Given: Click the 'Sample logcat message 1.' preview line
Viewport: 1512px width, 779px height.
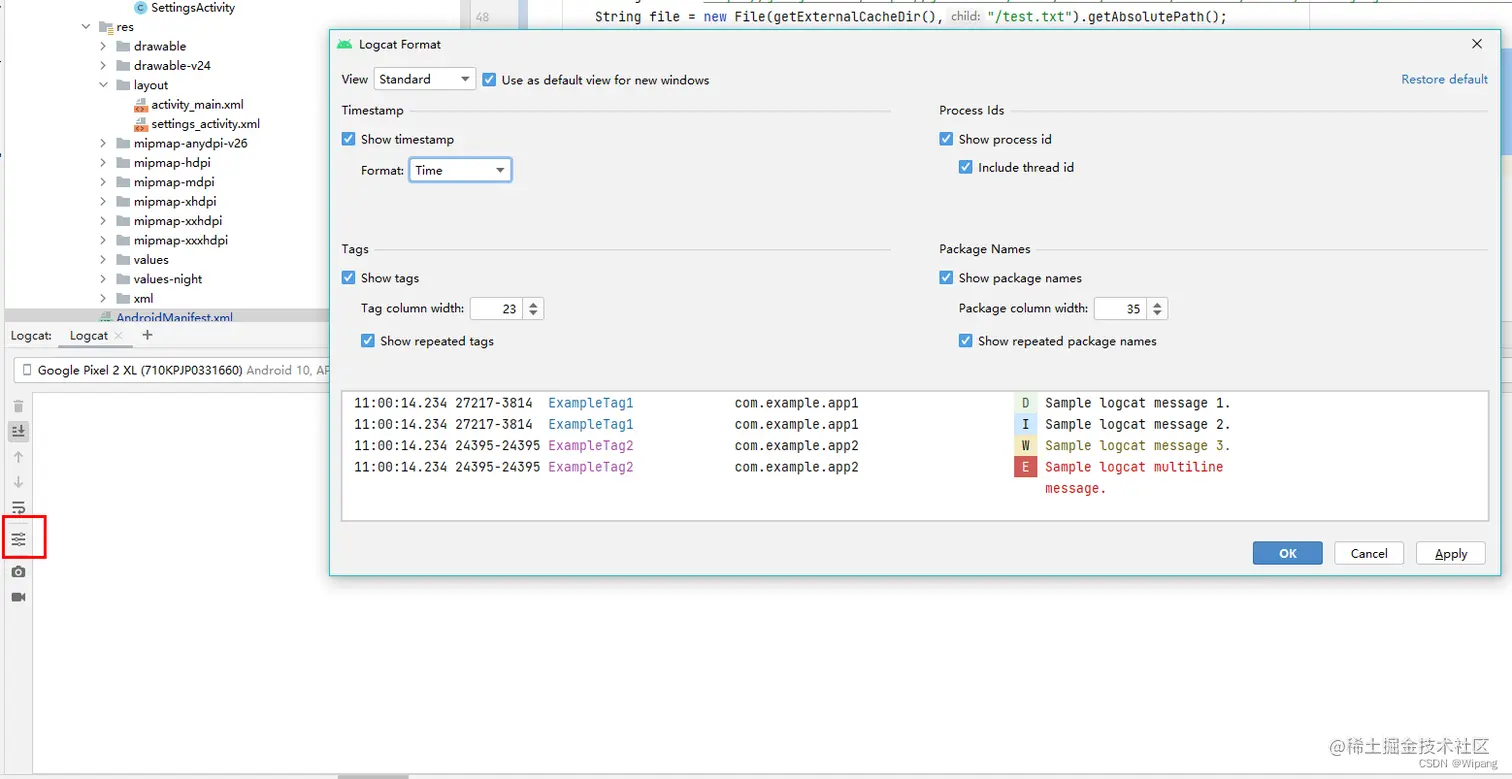Looking at the screenshot, I should 1138,403.
